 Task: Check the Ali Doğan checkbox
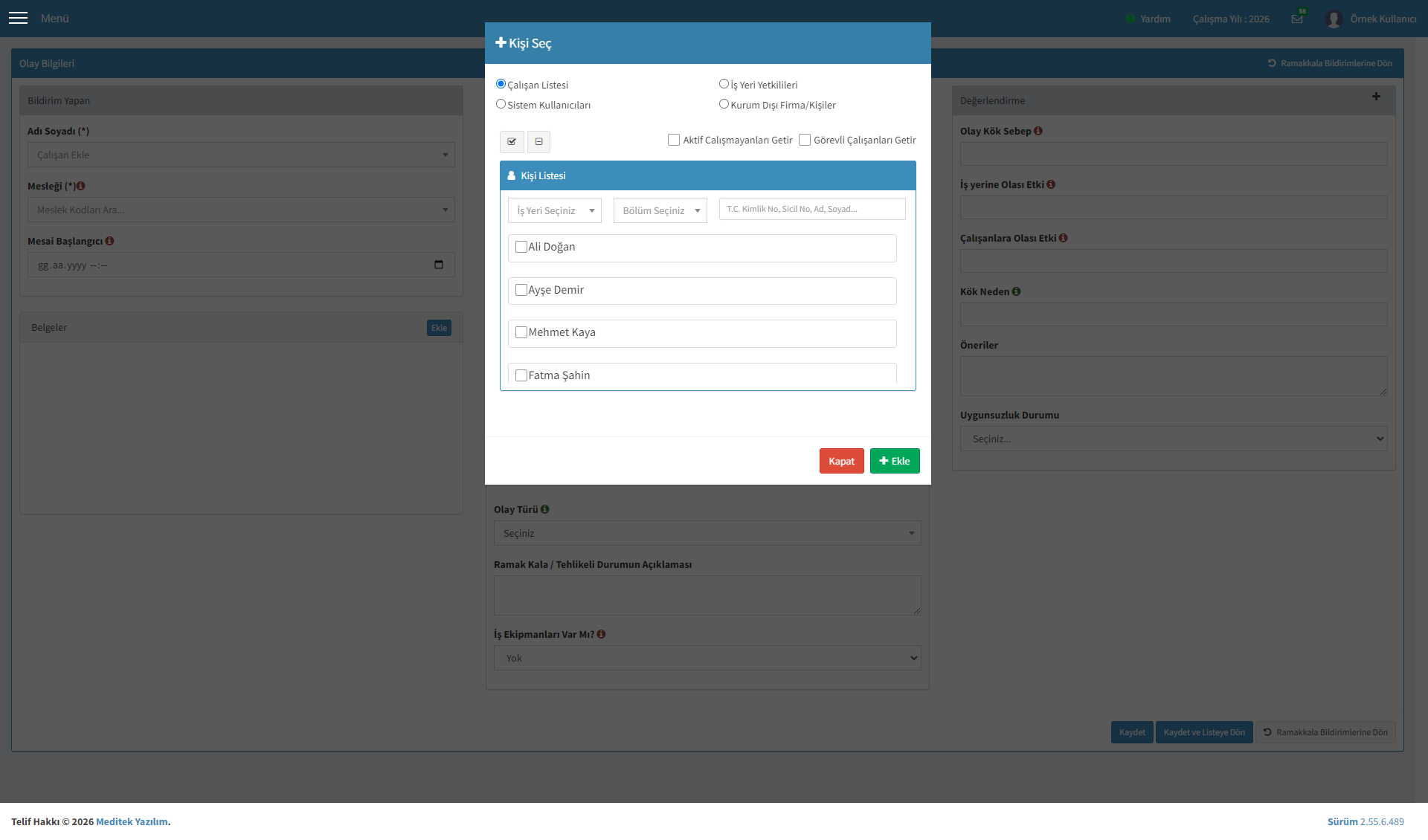click(521, 247)
